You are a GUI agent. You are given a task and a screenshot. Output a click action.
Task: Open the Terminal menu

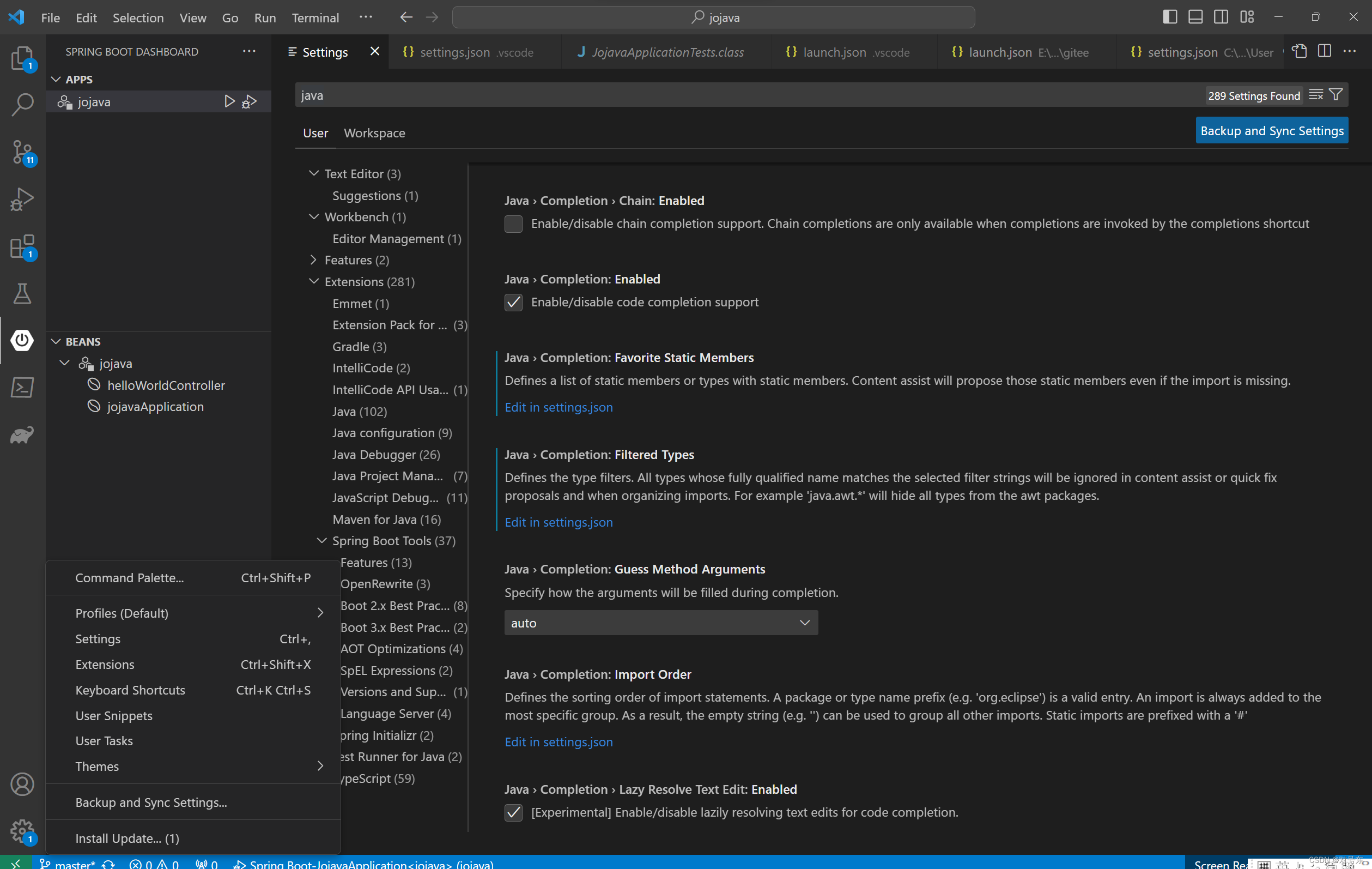click(315, 17)
